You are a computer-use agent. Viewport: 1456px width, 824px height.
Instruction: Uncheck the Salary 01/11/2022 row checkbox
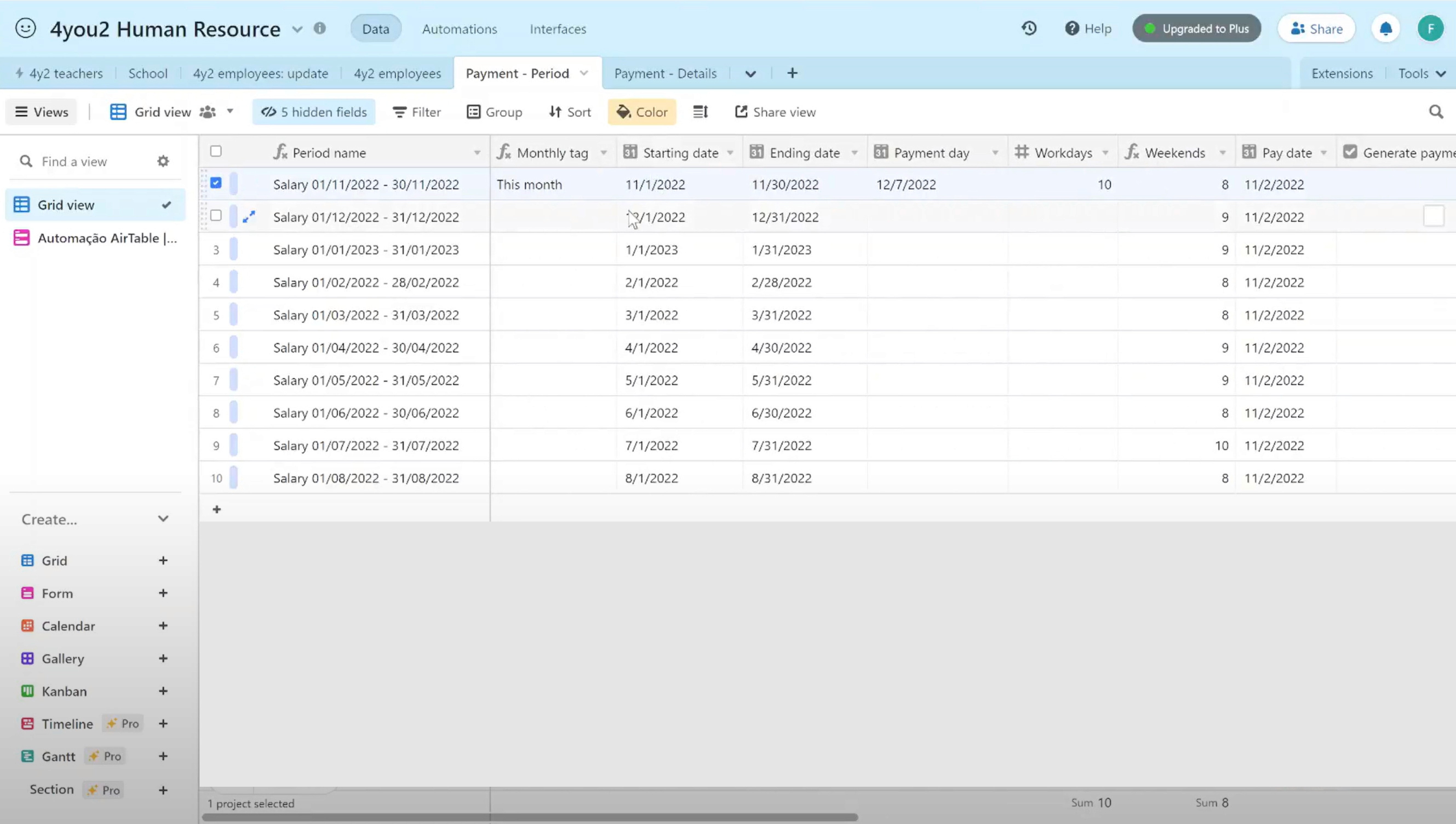(x=216, y=183)
